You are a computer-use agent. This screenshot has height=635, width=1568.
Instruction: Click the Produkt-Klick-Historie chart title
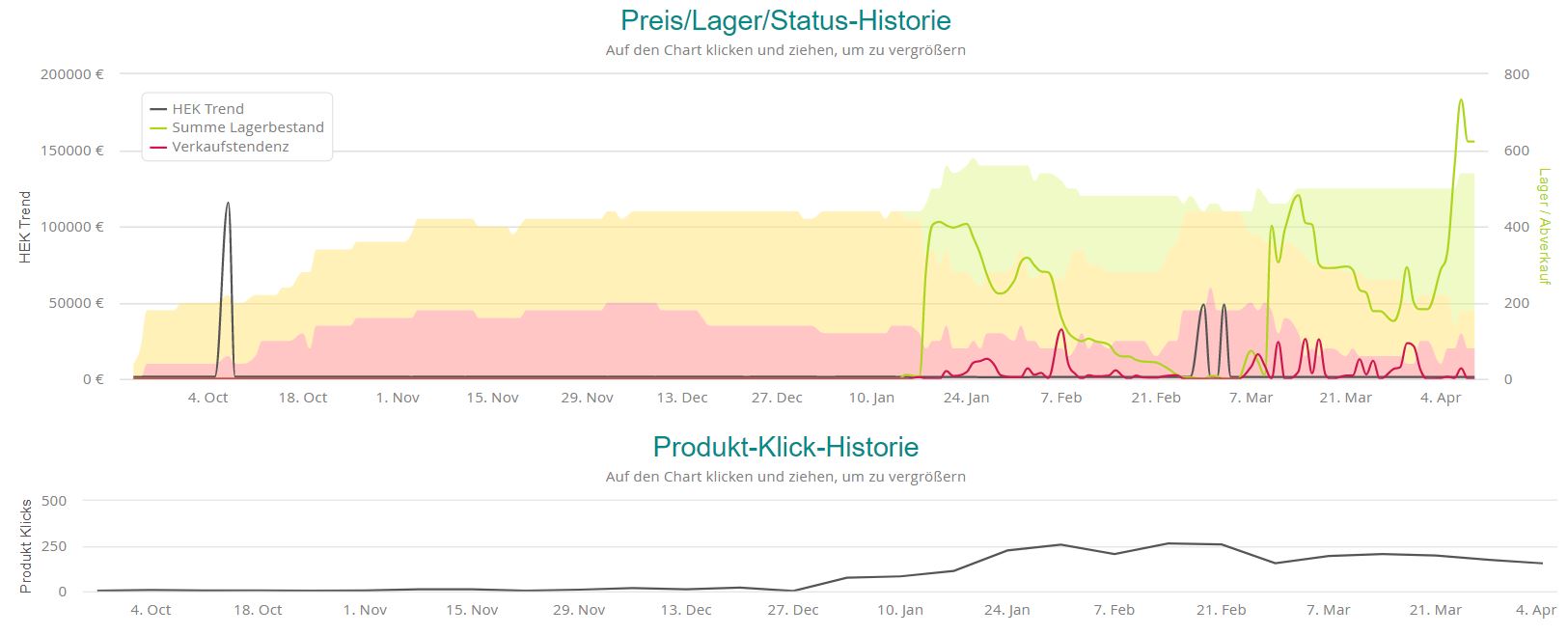pos(784,447)
